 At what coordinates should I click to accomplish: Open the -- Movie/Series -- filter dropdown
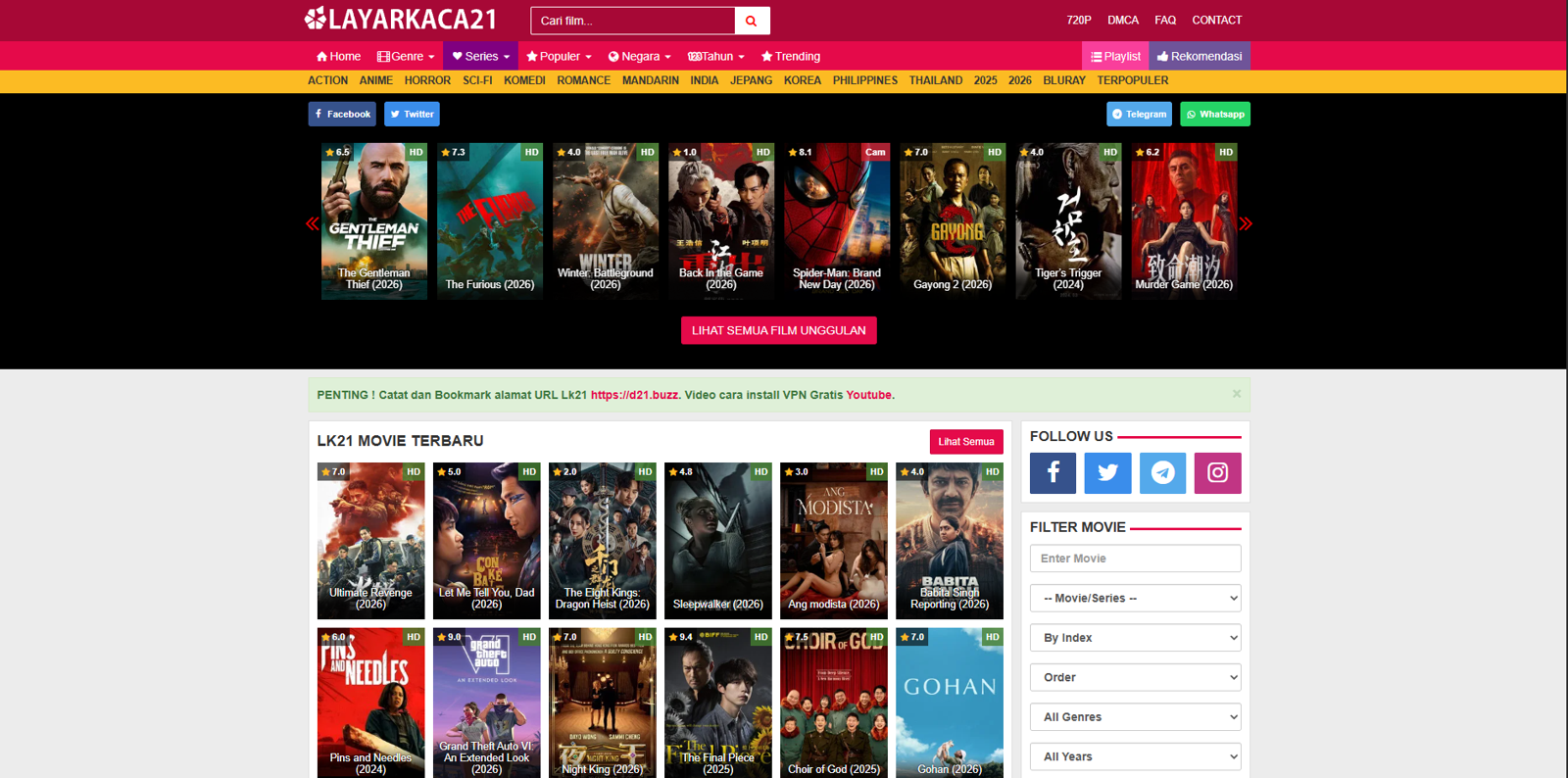tap(1136, 598)
